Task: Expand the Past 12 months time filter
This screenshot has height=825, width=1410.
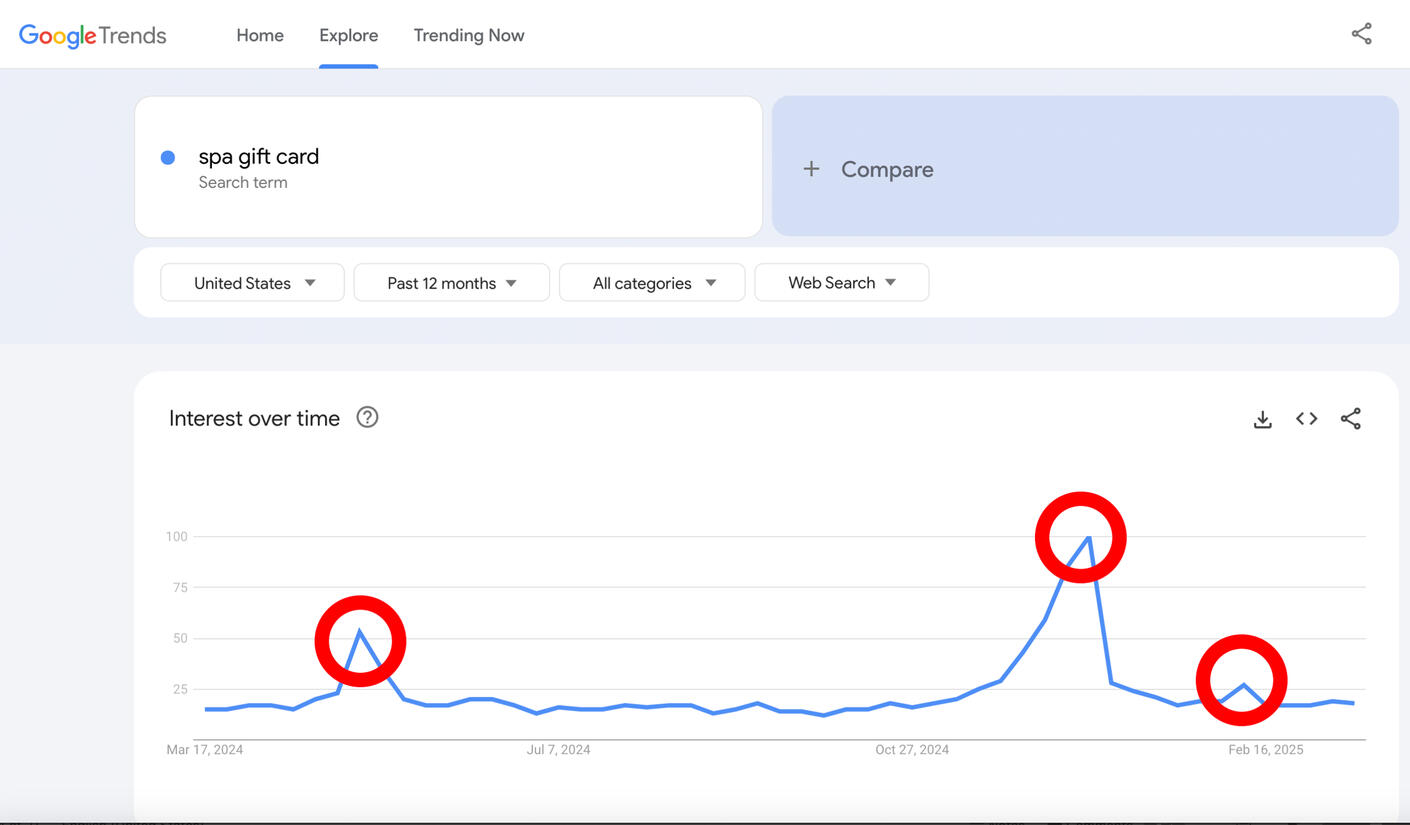Action: click(451, 283)
